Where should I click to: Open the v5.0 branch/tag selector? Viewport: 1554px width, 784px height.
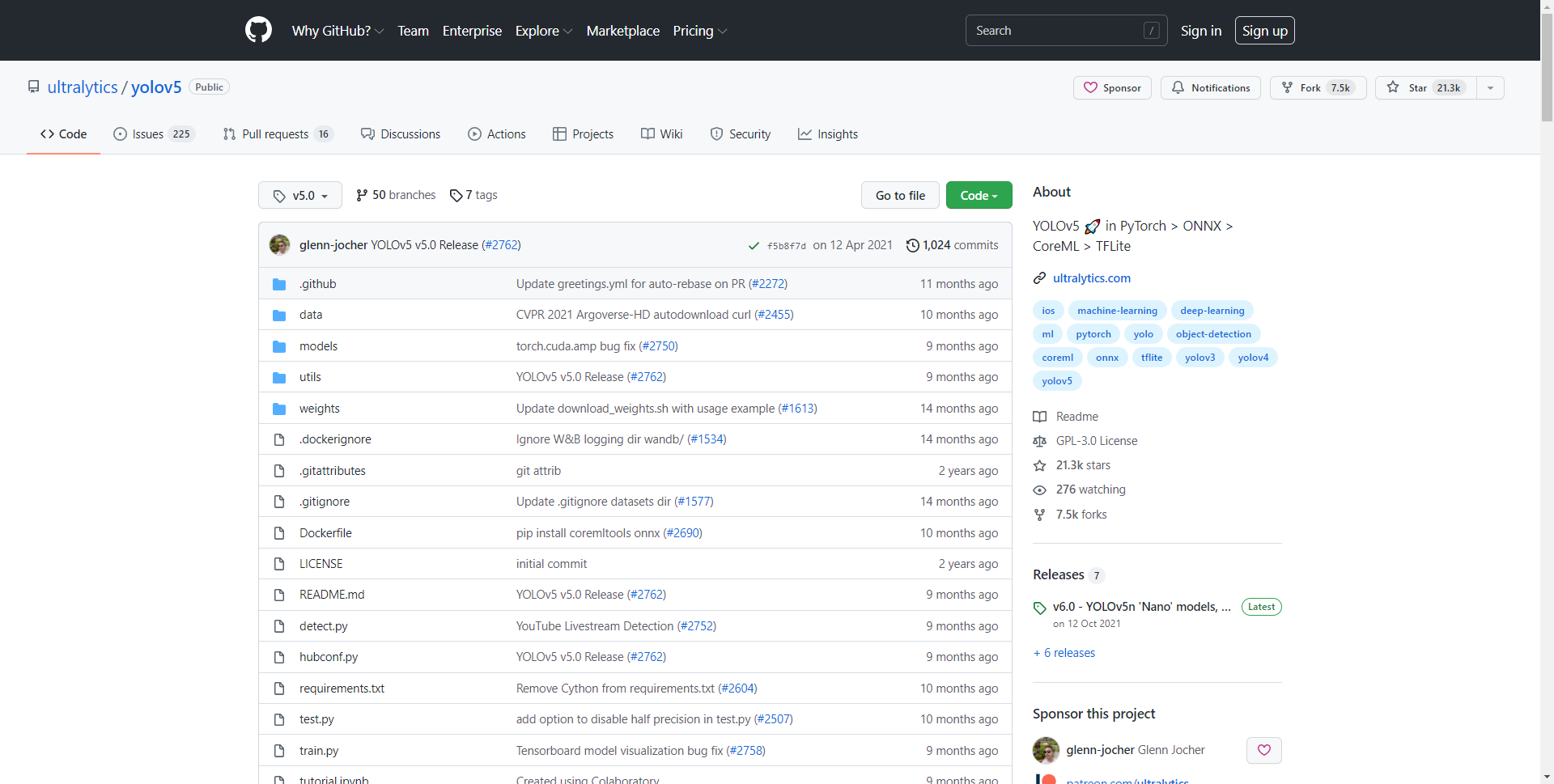[x=300, y=195]
